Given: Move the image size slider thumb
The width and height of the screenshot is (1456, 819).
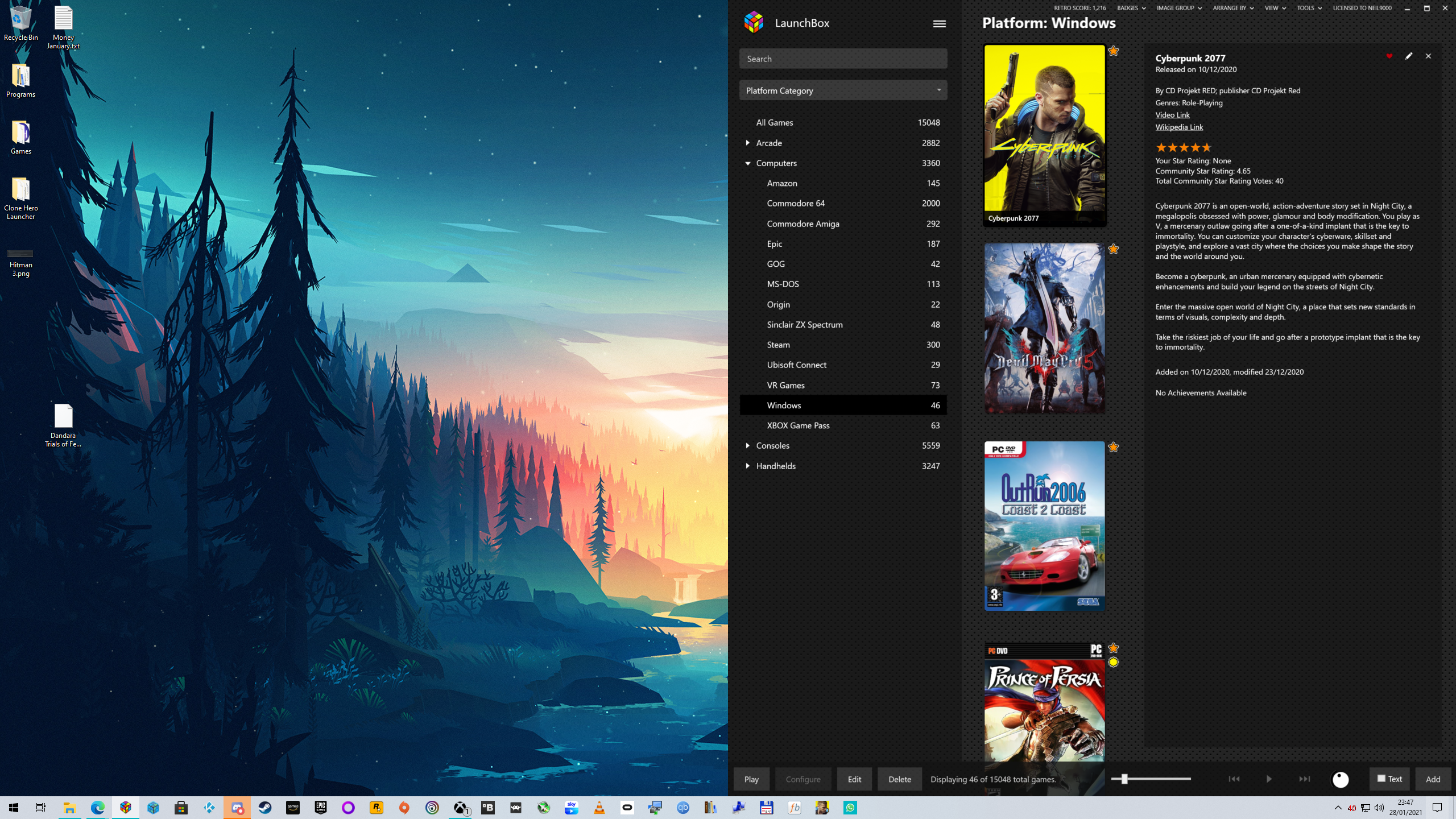Looking at the screenshot, I should click(1124, 779).
